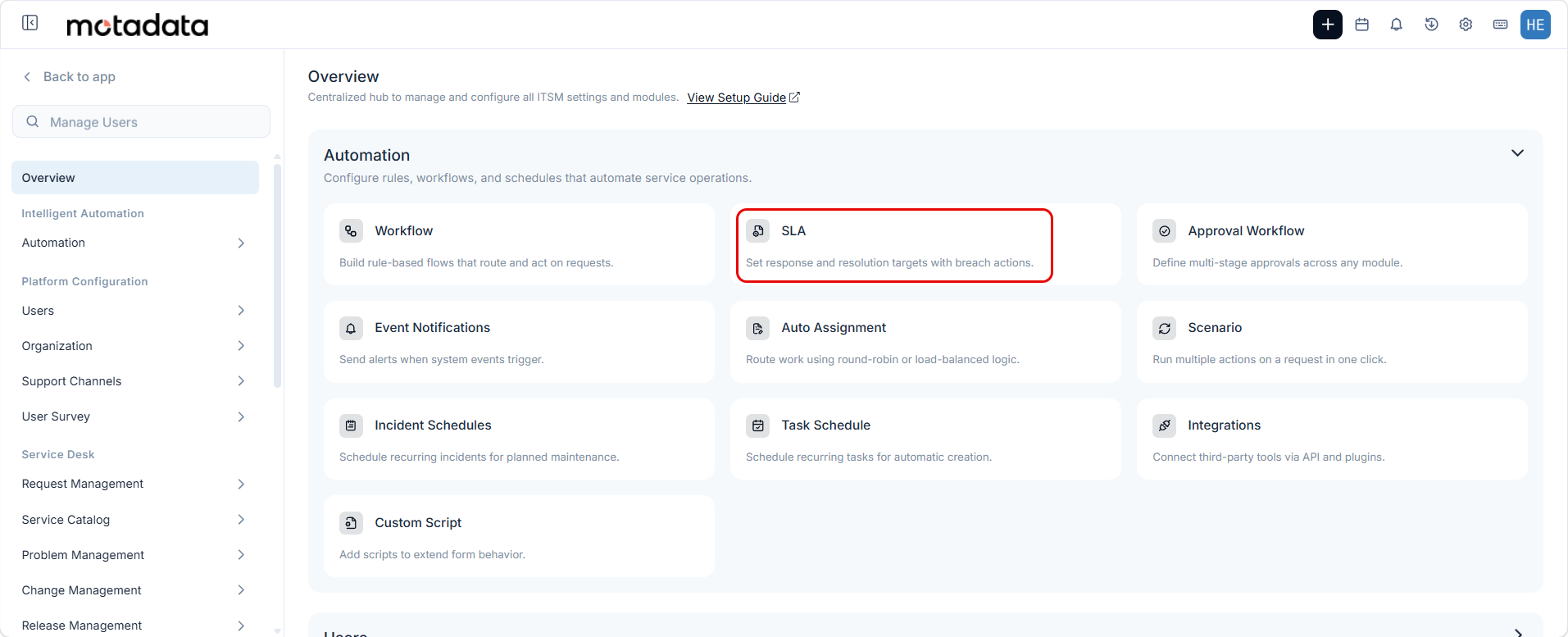Collapse the sidebar panel icon

30,23
